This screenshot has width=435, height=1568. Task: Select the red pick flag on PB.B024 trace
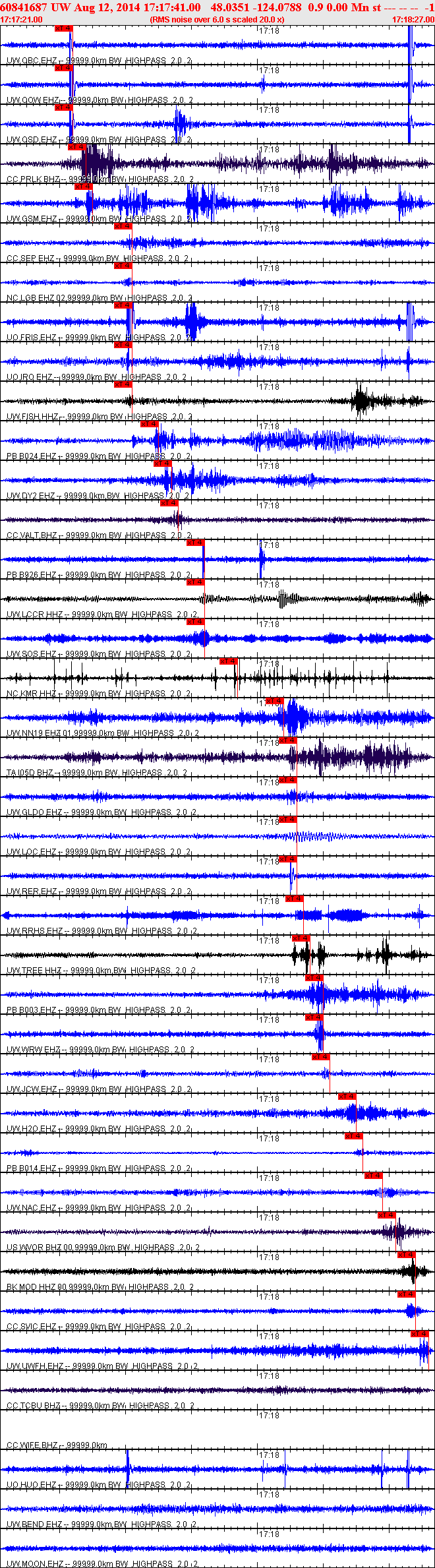(150, 424)
